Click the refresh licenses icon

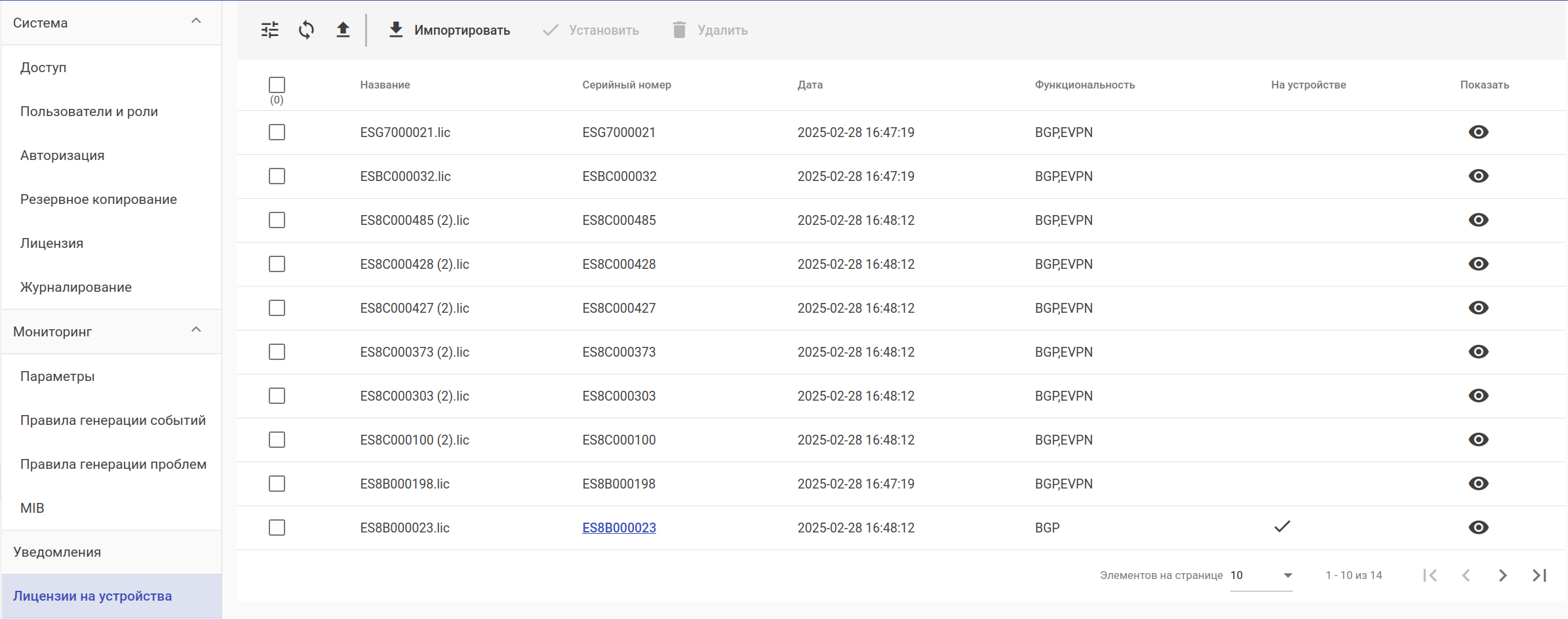306,30
